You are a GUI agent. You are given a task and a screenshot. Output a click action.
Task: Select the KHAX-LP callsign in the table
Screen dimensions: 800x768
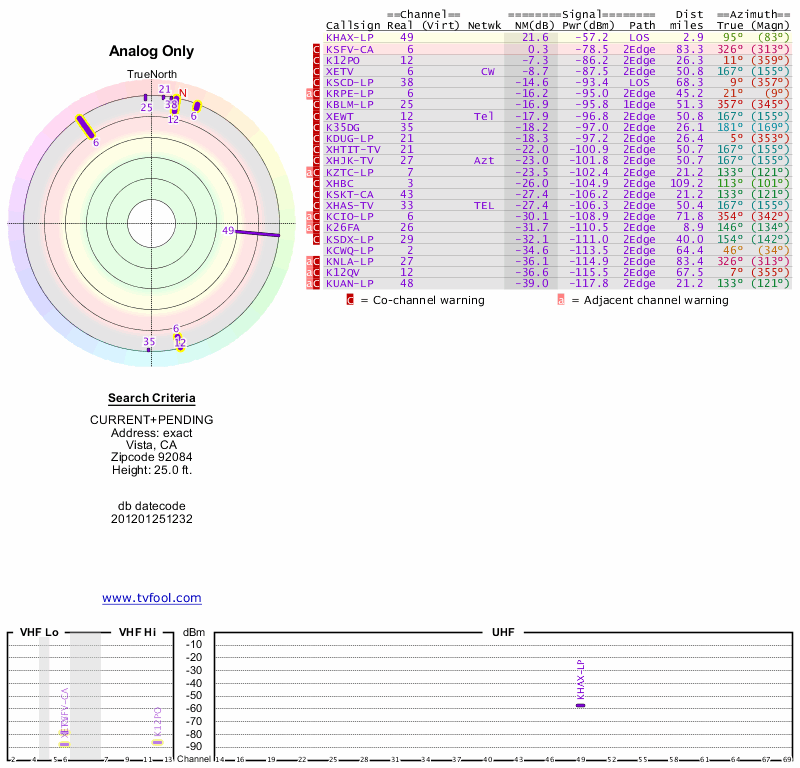[349, 37]
